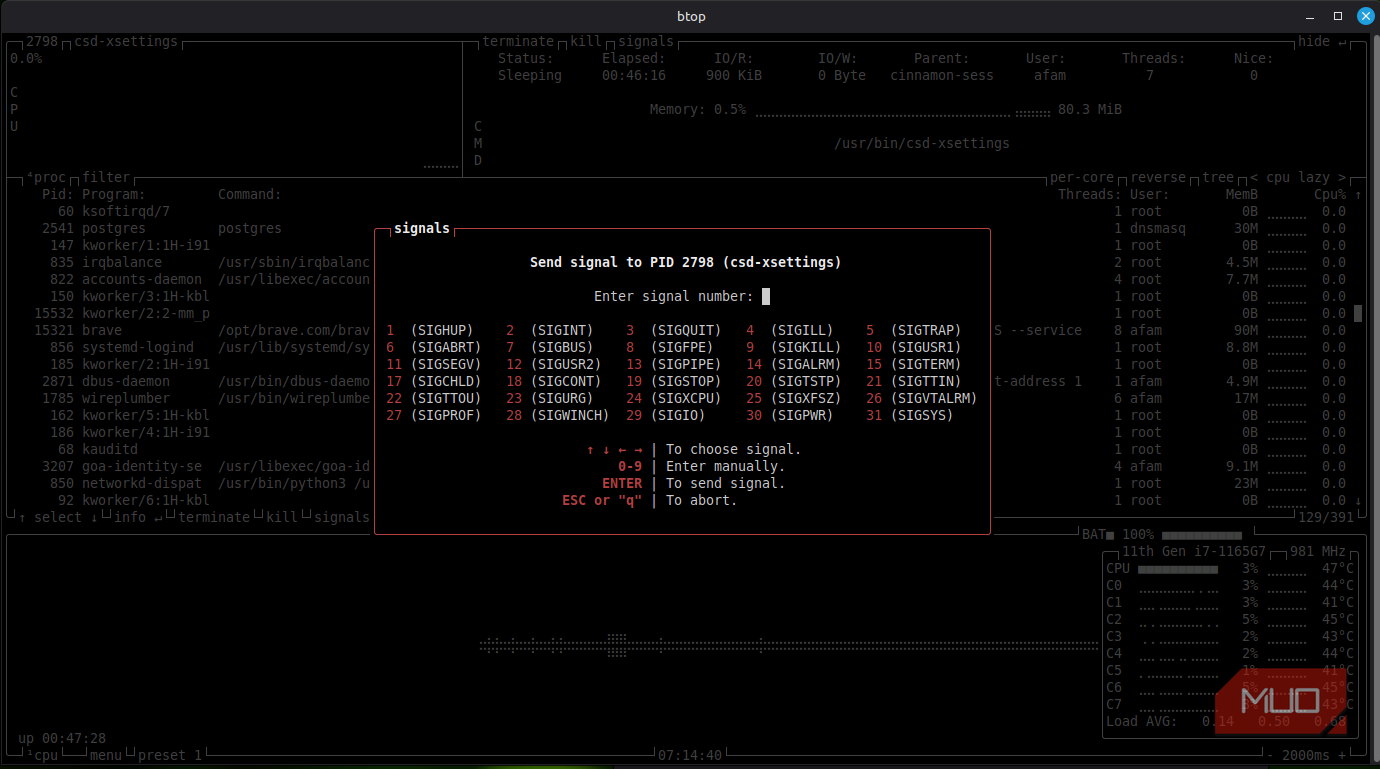Click the scroll-up arrow next to the Cpu% header

[1358, 194]
